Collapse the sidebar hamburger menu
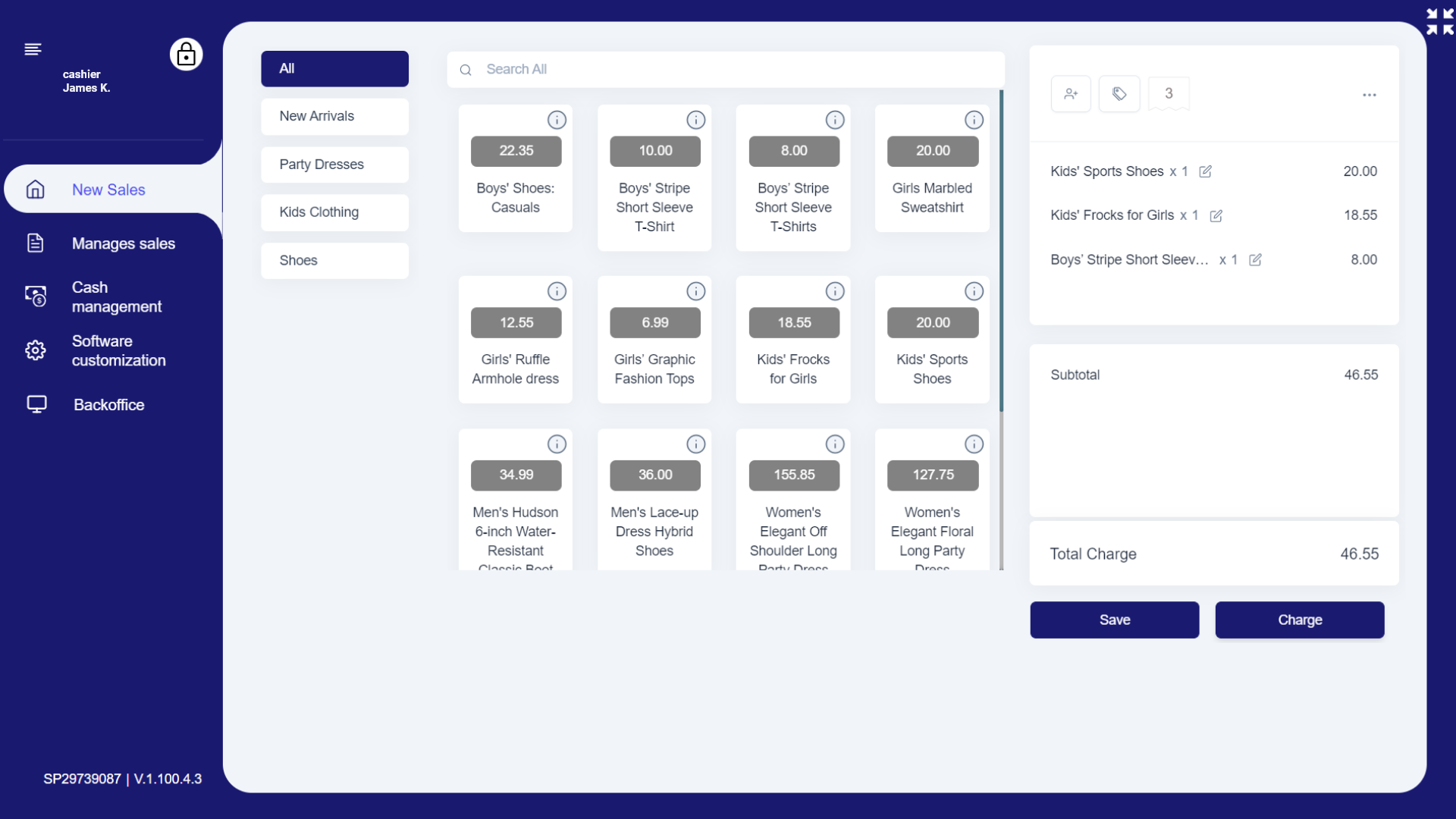1456x819 pixels. 33,49
